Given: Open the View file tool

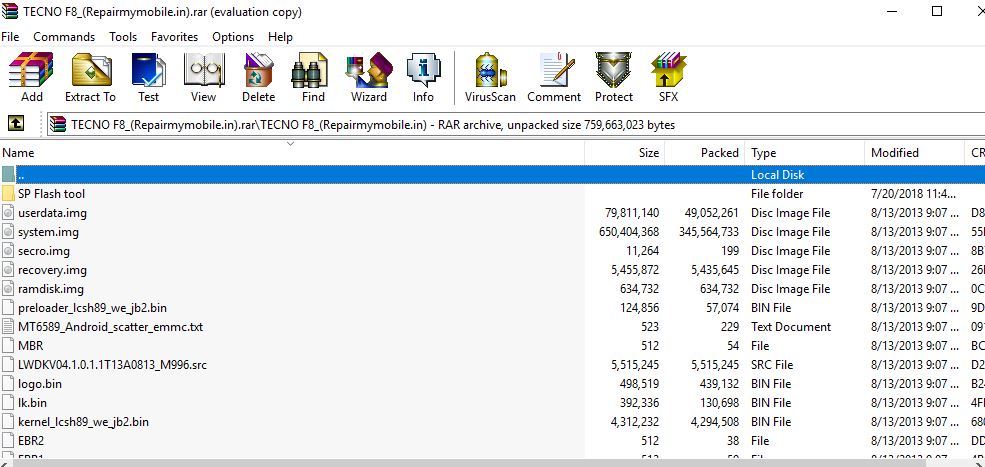Looking at the screenshot, I should 203,78.
